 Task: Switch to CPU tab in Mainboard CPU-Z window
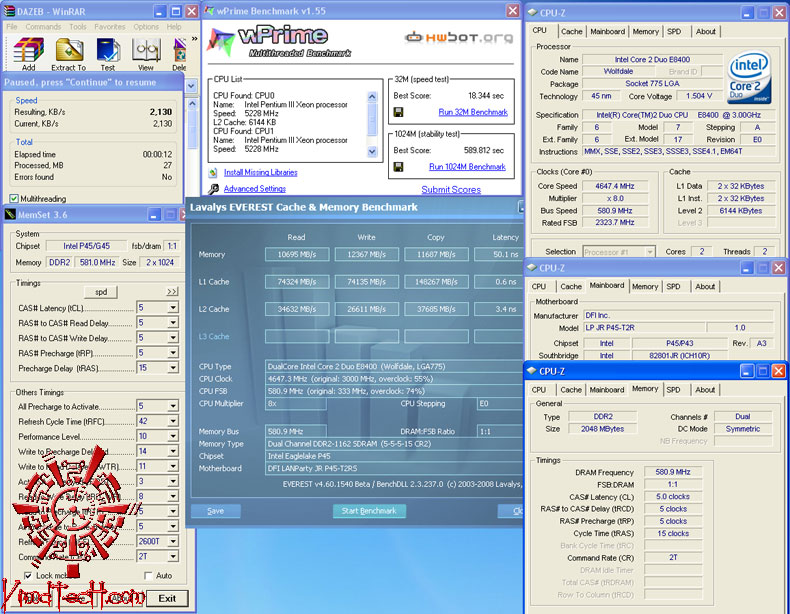tap(539, 286)
